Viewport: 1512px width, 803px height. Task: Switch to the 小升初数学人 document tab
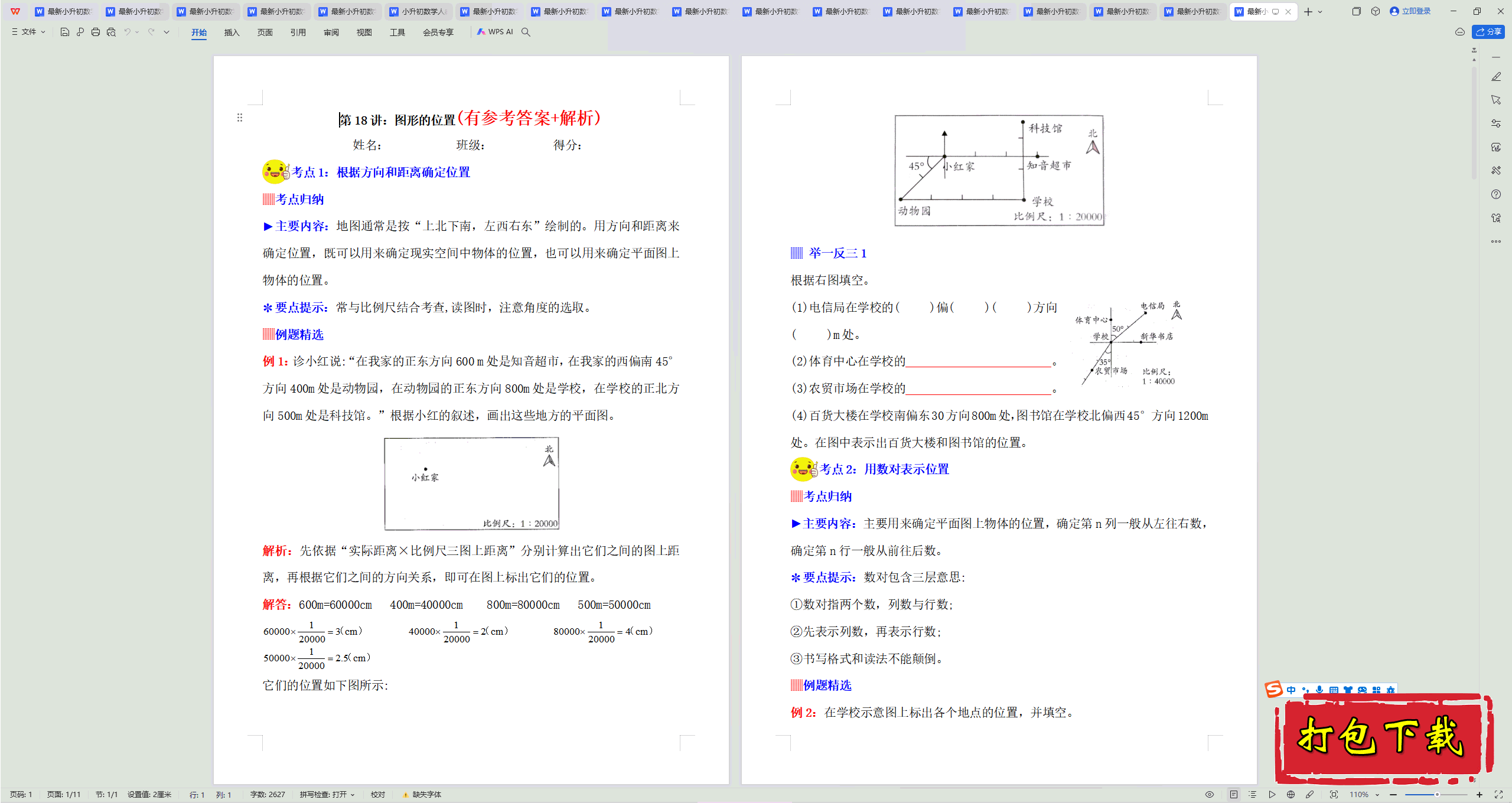tap(419, 11)
